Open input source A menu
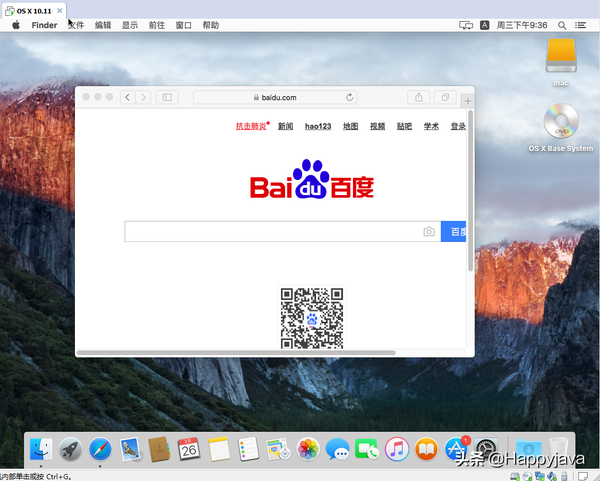 pos(484,25)
